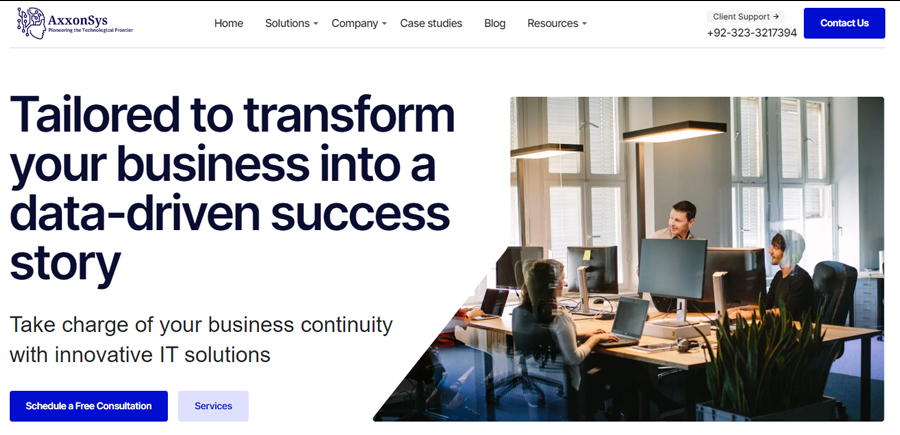Navigate to the Blog
The image size is (900, 435).
[495, 23]
